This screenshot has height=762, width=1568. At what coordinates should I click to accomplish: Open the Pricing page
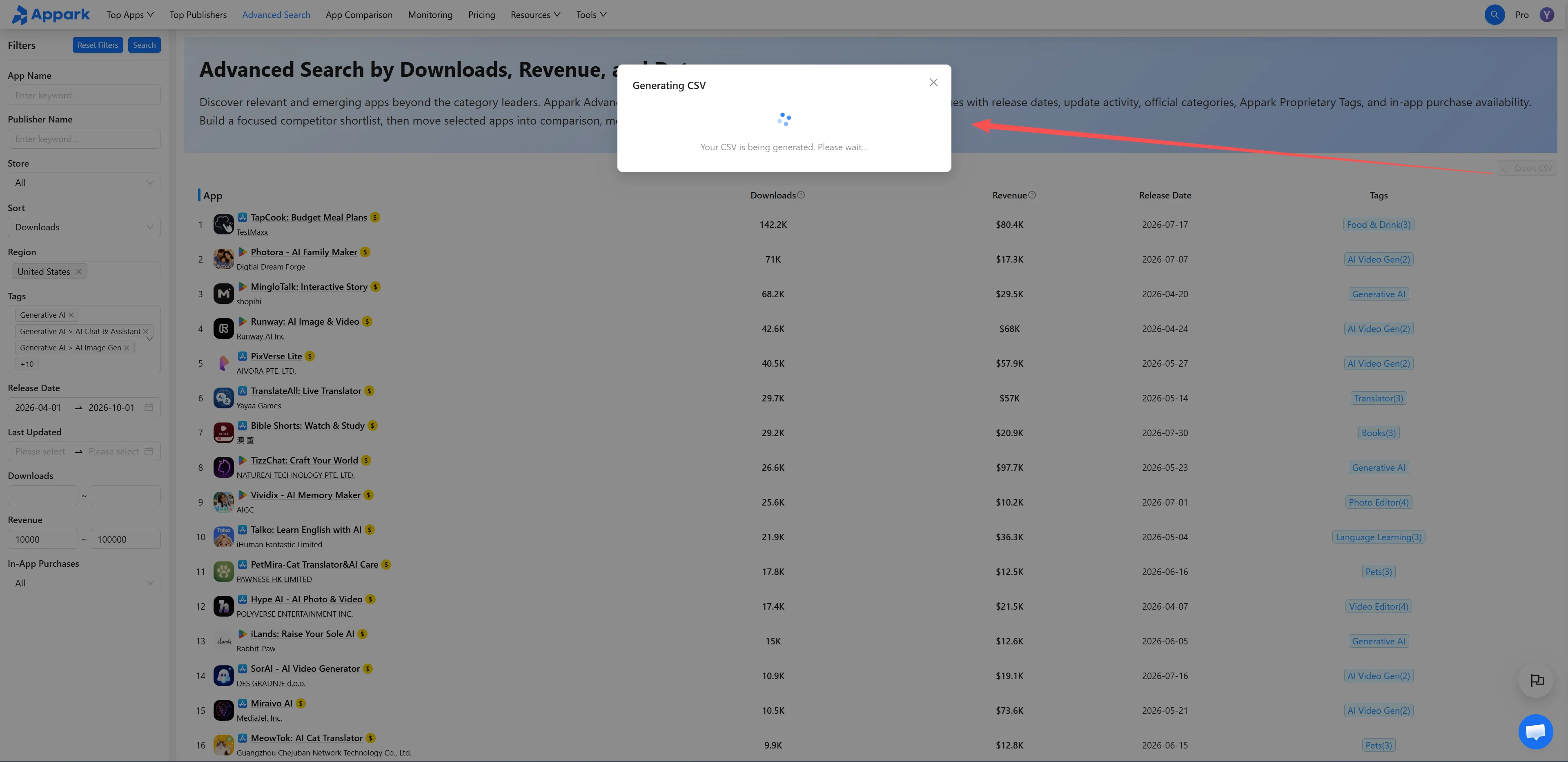[481, 15]
